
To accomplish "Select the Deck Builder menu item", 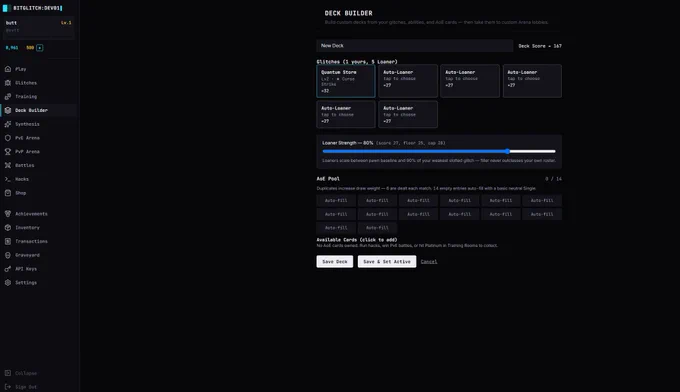I will point(39,110).
